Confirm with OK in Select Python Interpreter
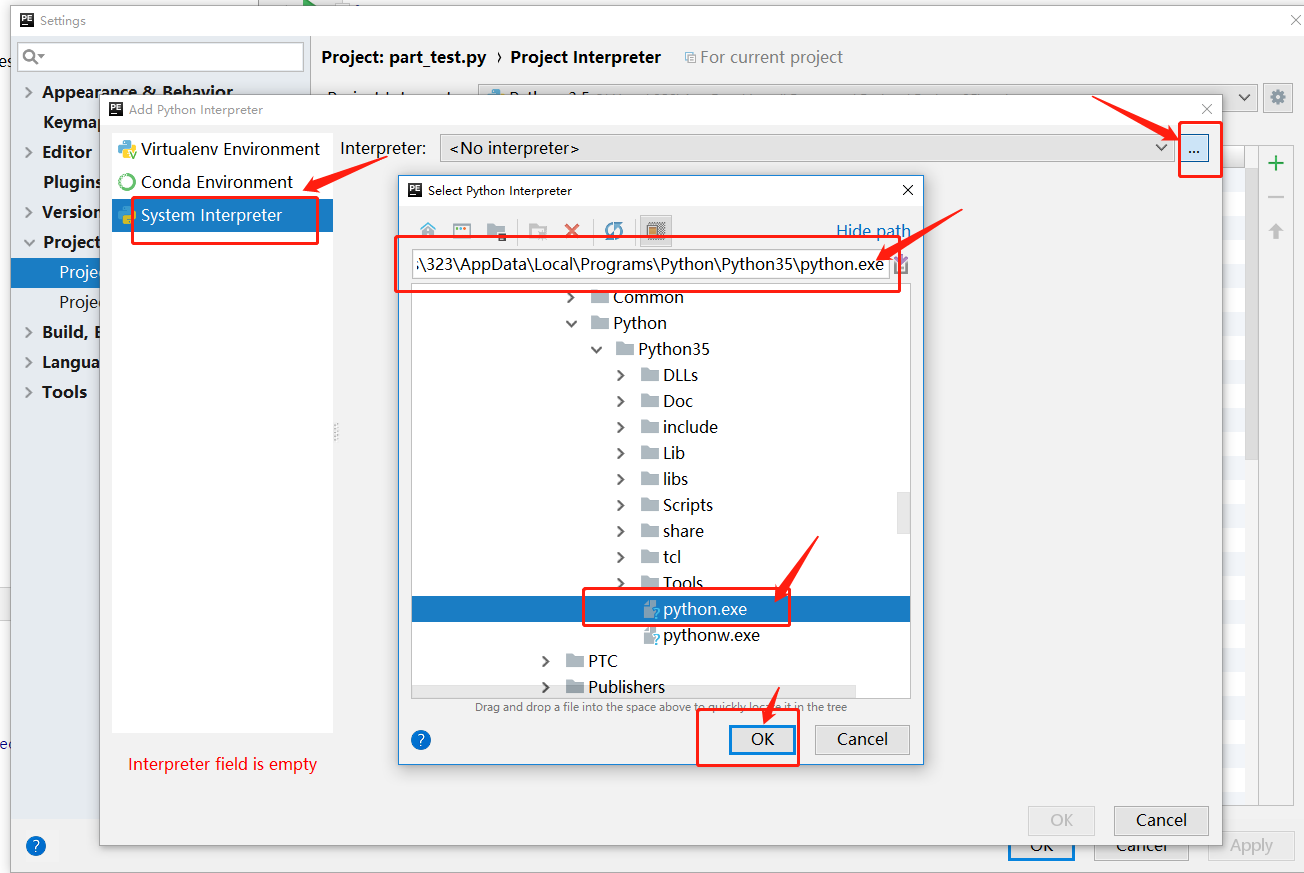1304x873 pixels. [763, 739]
